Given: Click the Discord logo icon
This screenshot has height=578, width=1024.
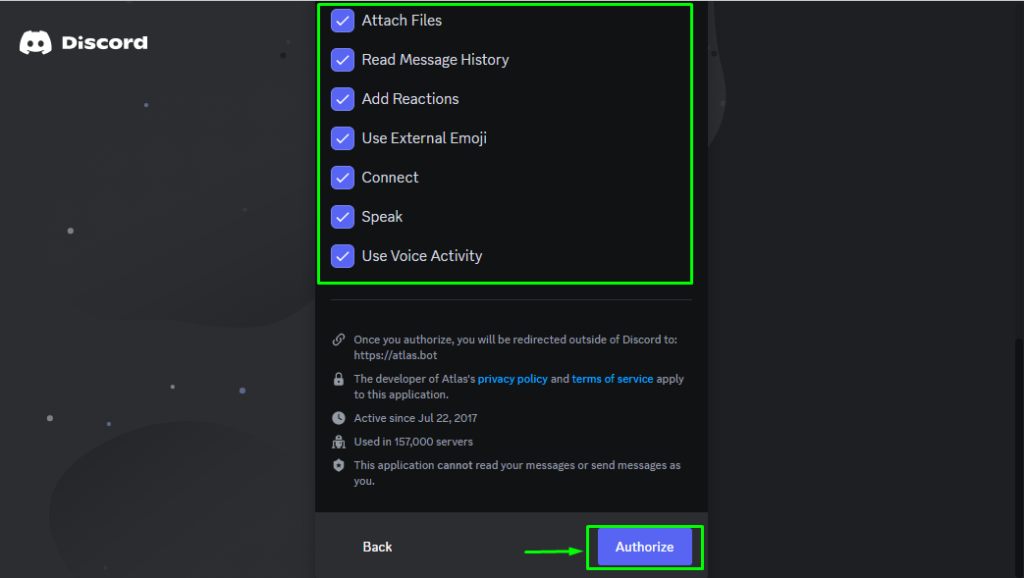Looking at the screenshot, I should click(35, 42).
